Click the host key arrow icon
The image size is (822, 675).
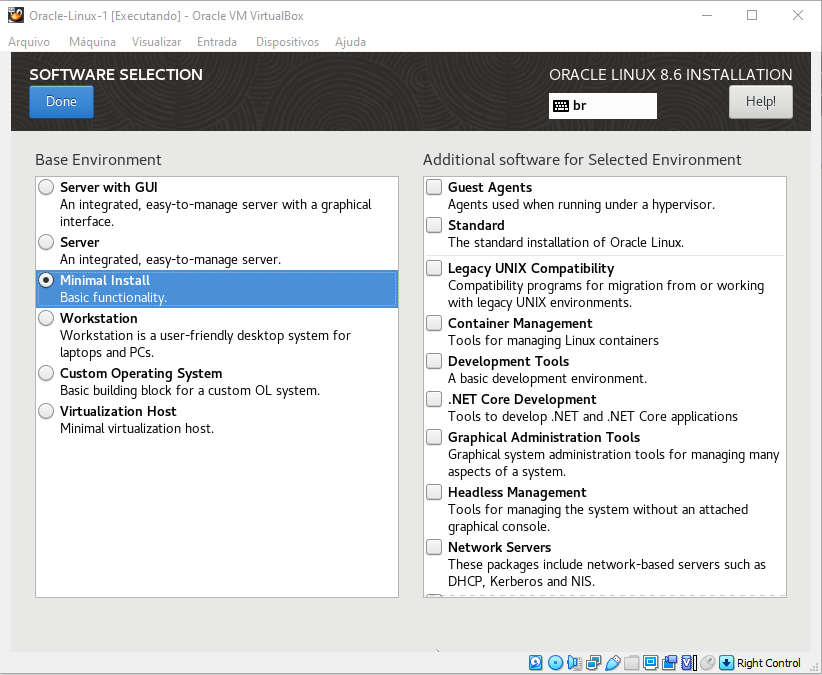[726, 663]
